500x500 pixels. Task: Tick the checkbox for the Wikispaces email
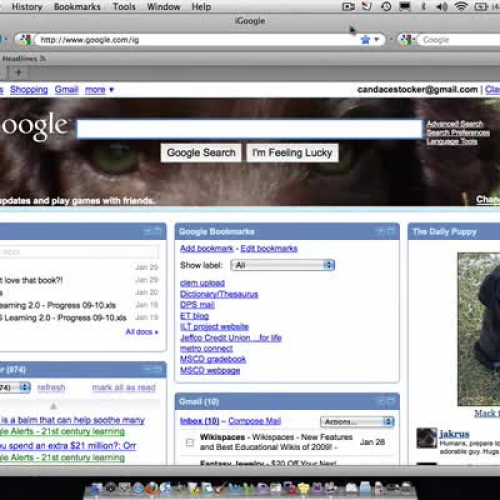click(190, 442)
